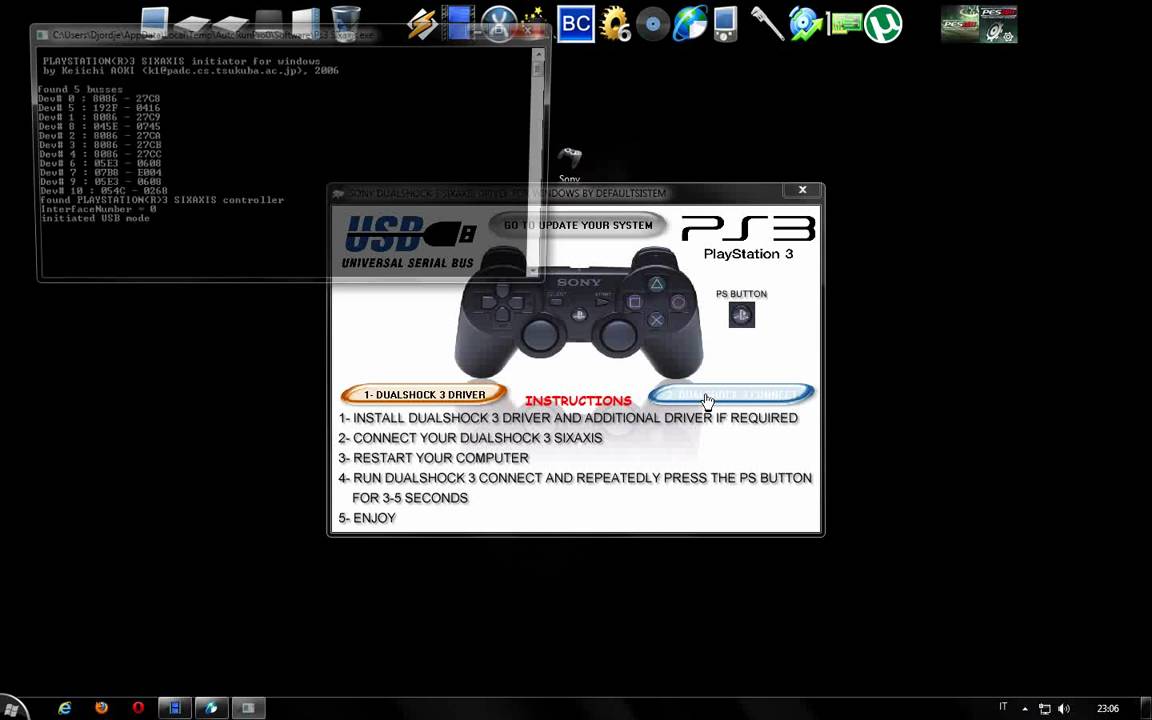Launch Firefox from the taskbar
Screen dimensions: 1152x720
(x=101, y=708)
